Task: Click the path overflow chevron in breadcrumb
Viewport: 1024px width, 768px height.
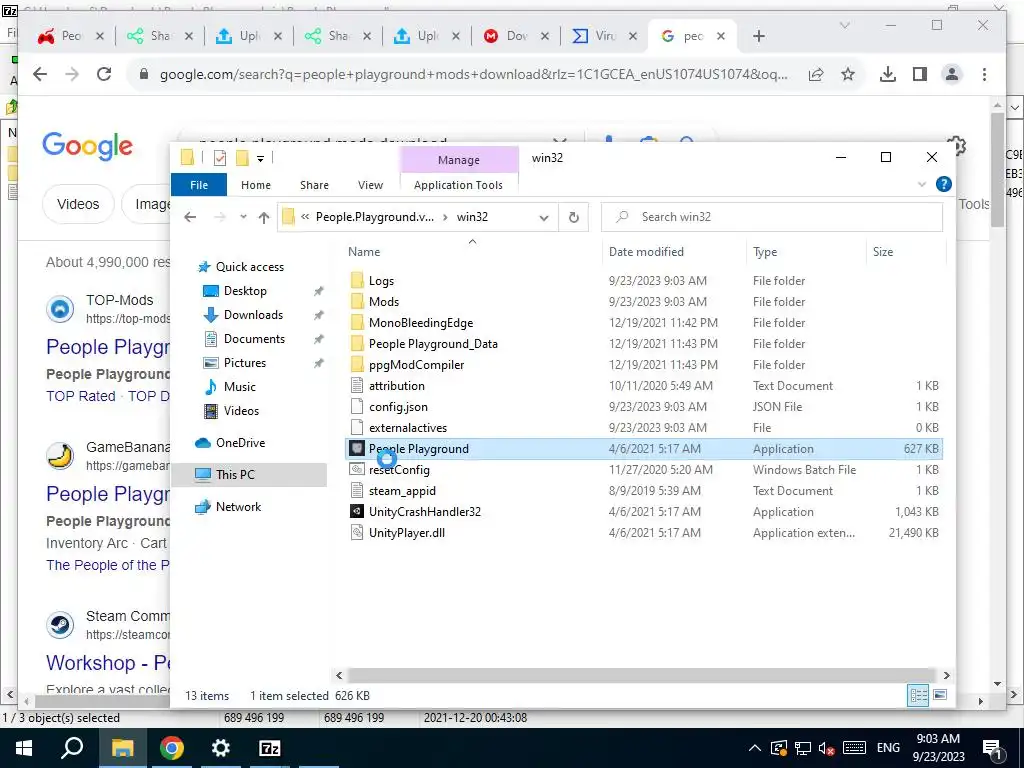Action: pyautogui.click(x=305, y=217)
